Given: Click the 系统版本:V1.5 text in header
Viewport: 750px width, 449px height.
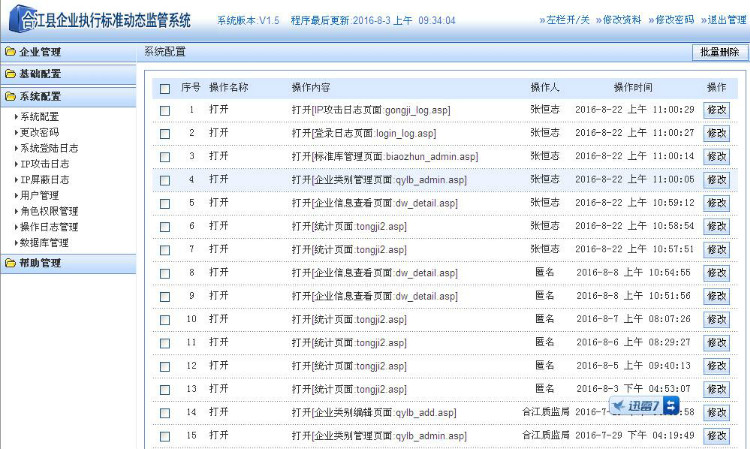Looking at the screenshot, I should (248, 21).
